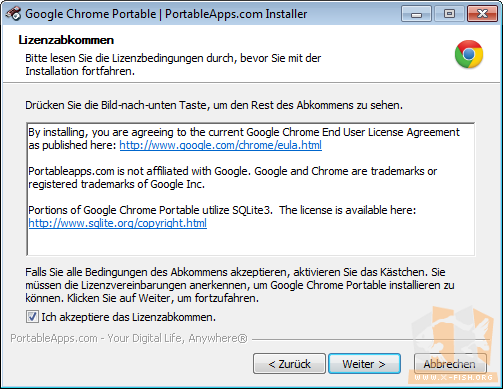Minimize the installer window

click(416, 14)
